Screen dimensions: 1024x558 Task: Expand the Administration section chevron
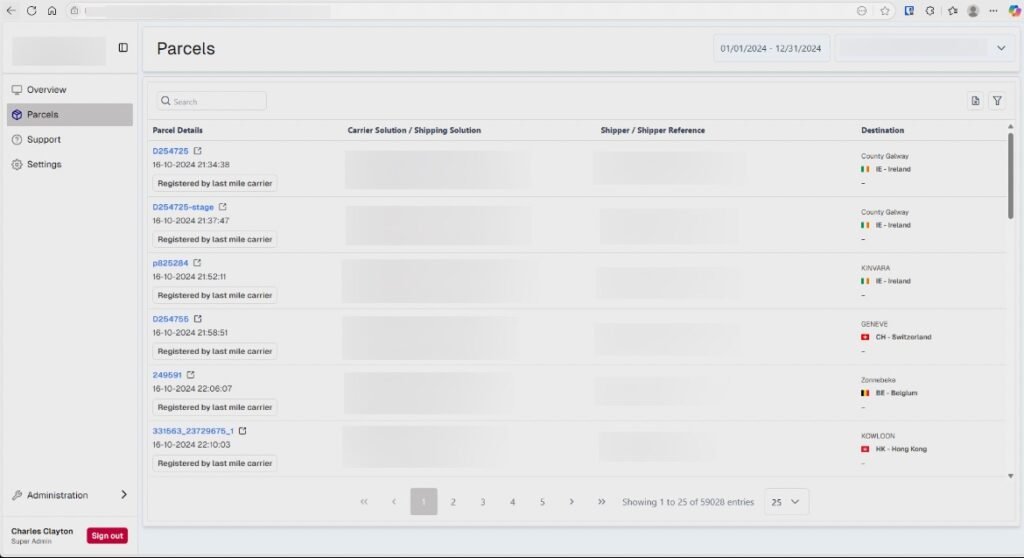(124, 495)
